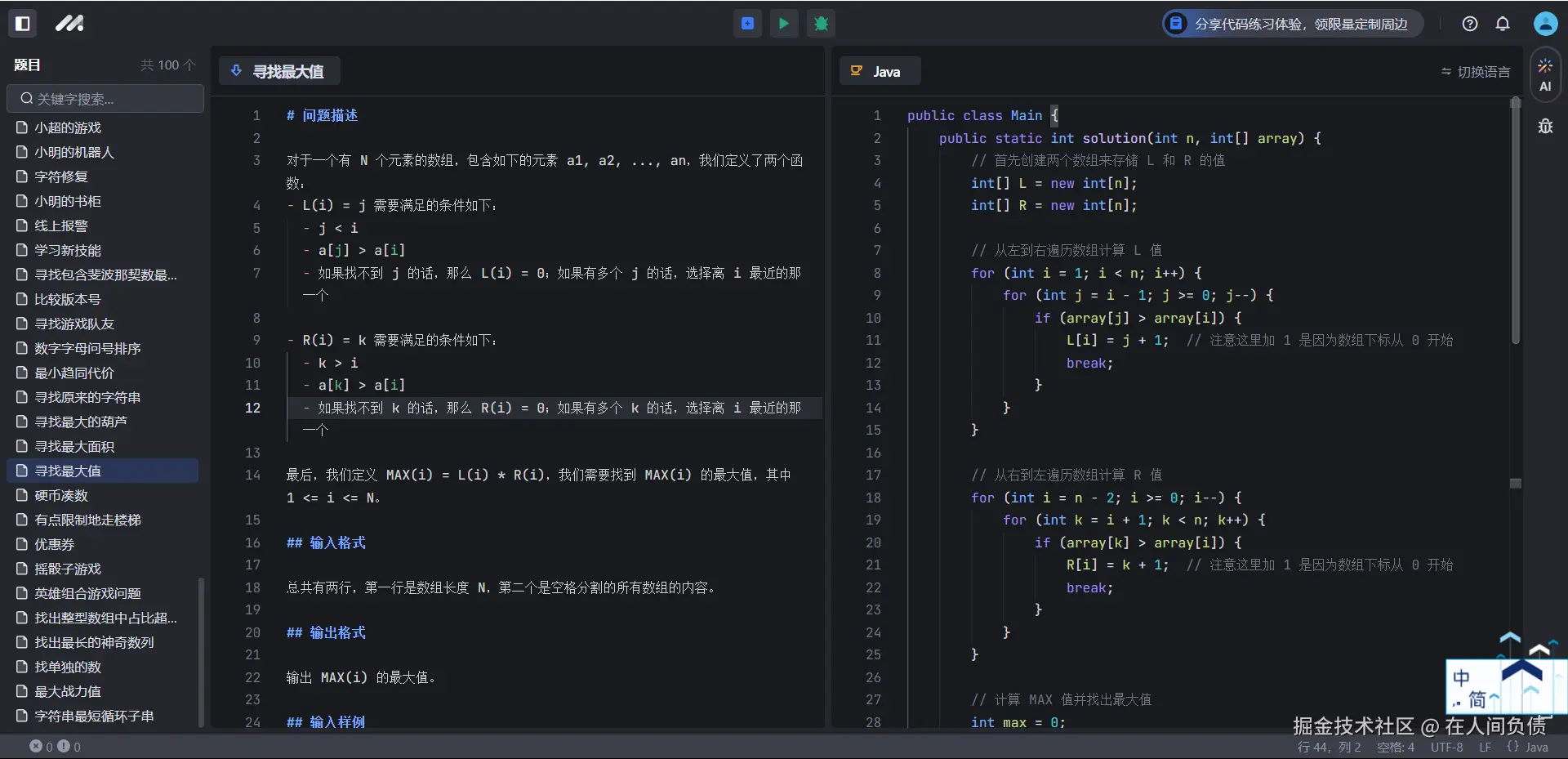
Task: Click the green bug Debug icon
Action: click(x=821, y=24)
